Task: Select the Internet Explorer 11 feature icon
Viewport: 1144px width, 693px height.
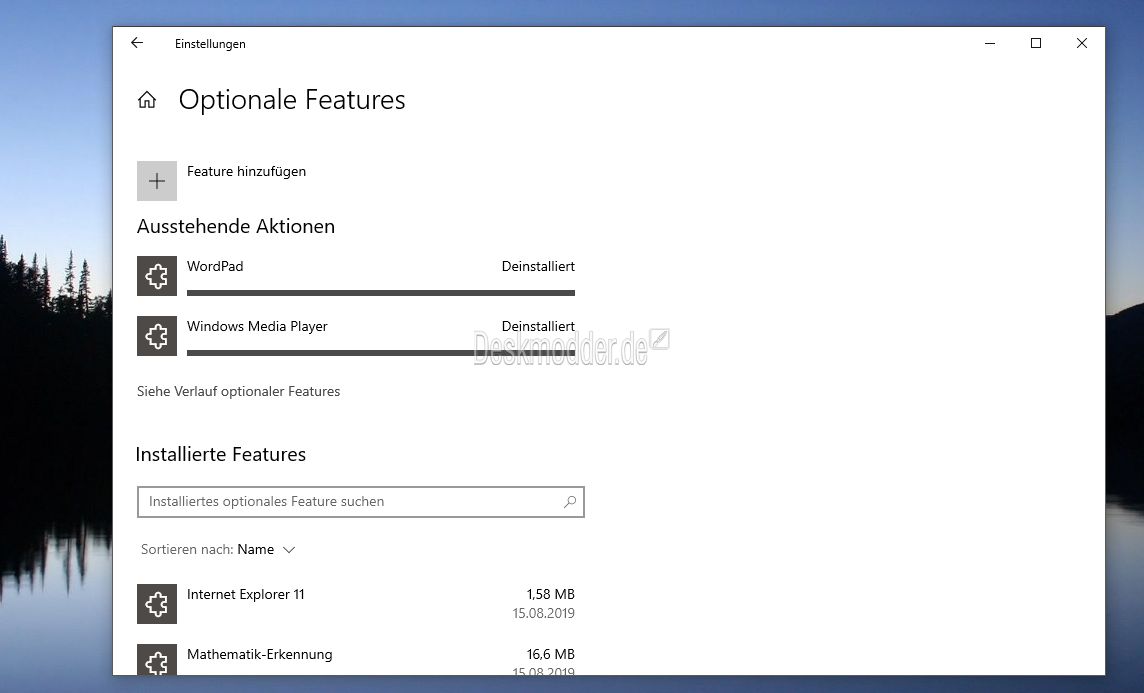Action: pos(157,604)
